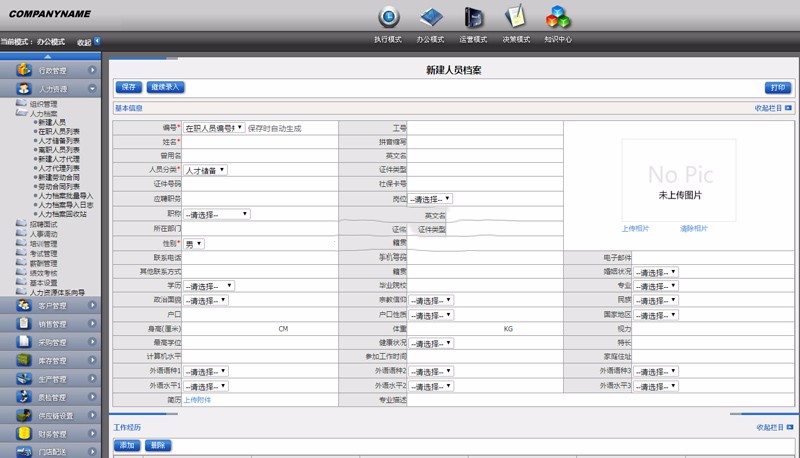This screenshot has width=800, height=458.
Task: Open the 性别 dropdown
Action: point(193,243)
